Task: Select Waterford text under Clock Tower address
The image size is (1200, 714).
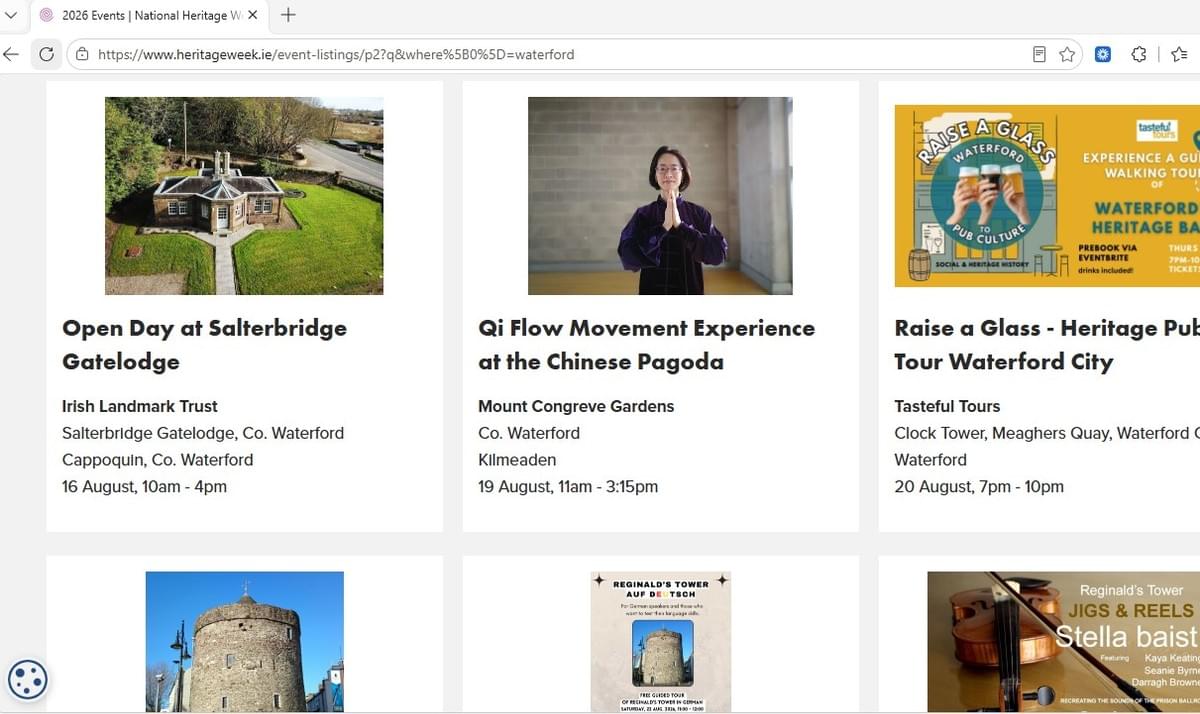Action: 930,460
